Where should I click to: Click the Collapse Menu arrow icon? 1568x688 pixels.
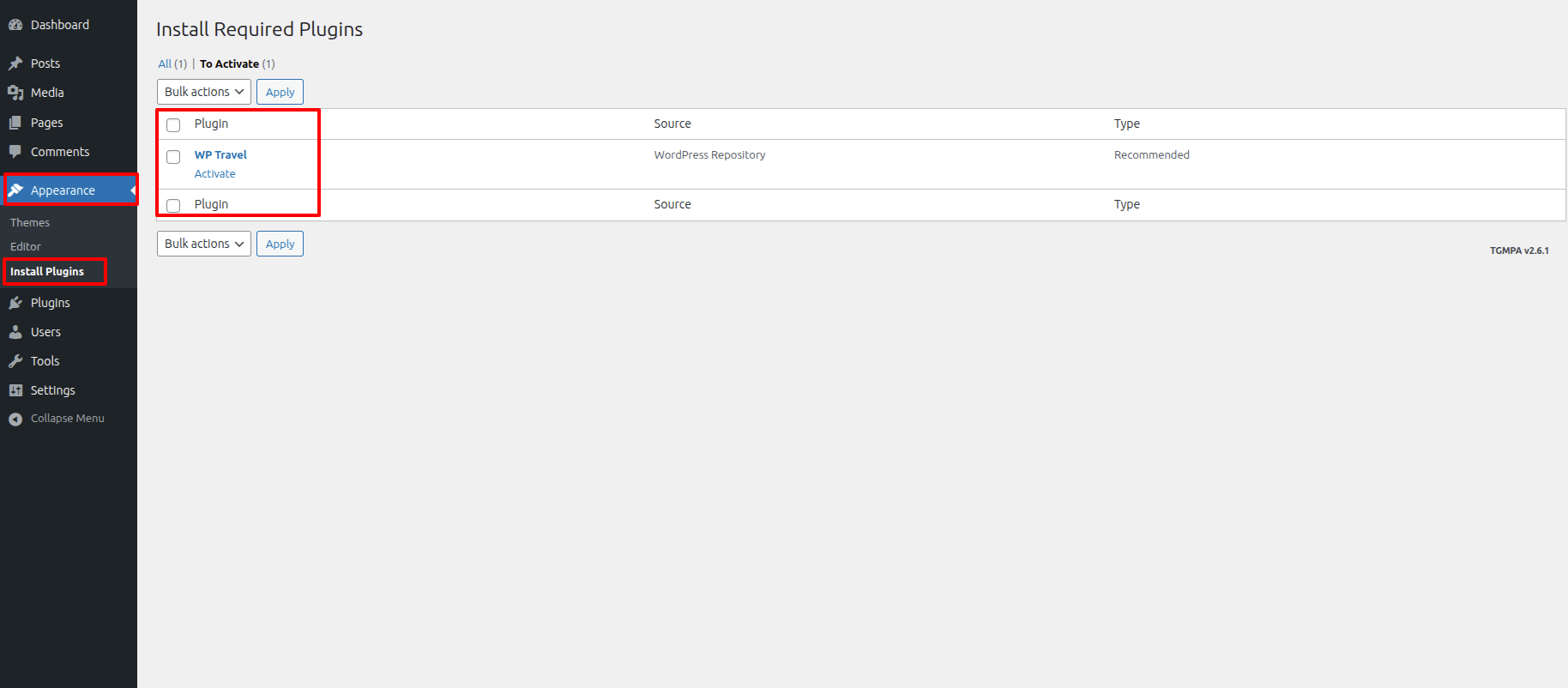coord(15,419)
